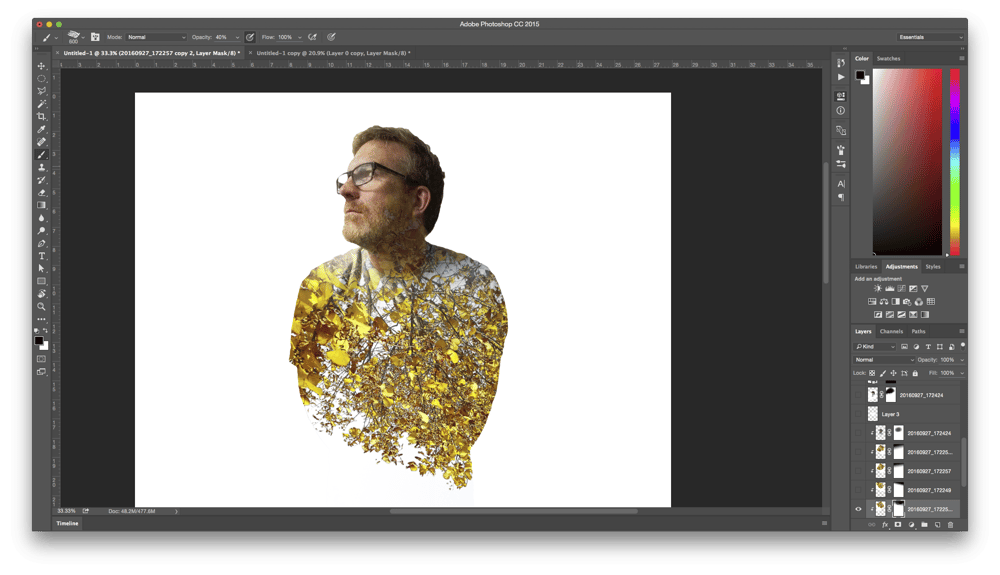Open brush Opacity 40% slider arrow
This screenshot has height=575, width=1000.
237,37
